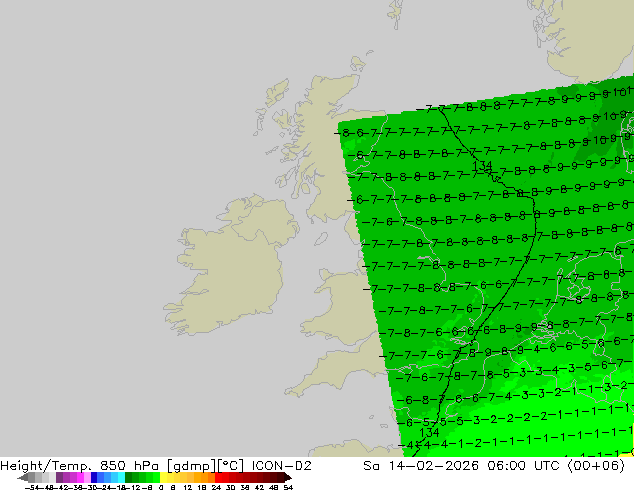The image size is (634, 490).
Task: Click the darkest green legend swatch
Action: pyautogui.click(x=129, y=477)
